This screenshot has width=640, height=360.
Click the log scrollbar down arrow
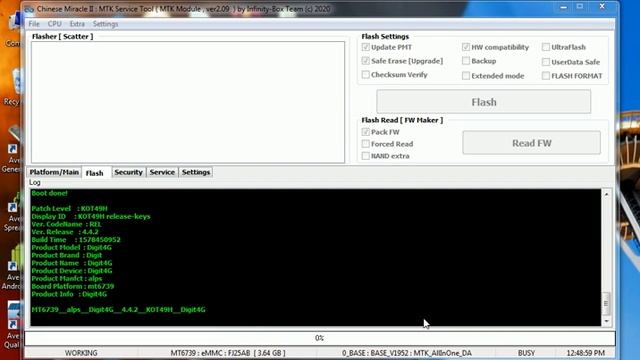607,321
